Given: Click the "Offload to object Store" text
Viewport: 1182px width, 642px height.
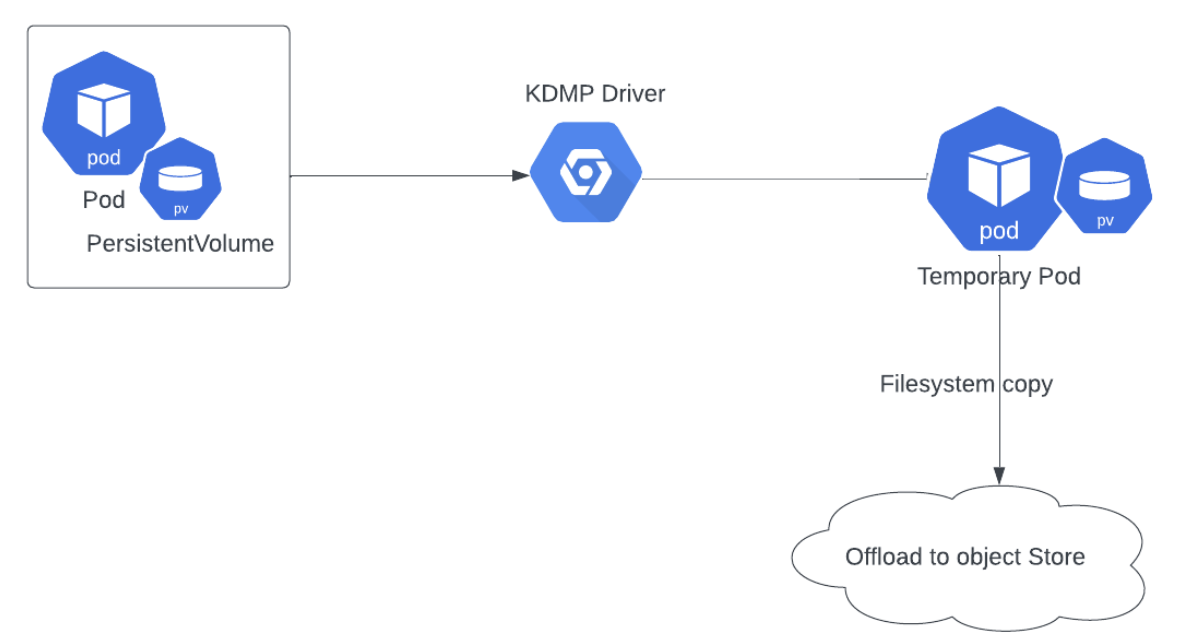Looking at the screenshot, I should (x=965, y=557).
